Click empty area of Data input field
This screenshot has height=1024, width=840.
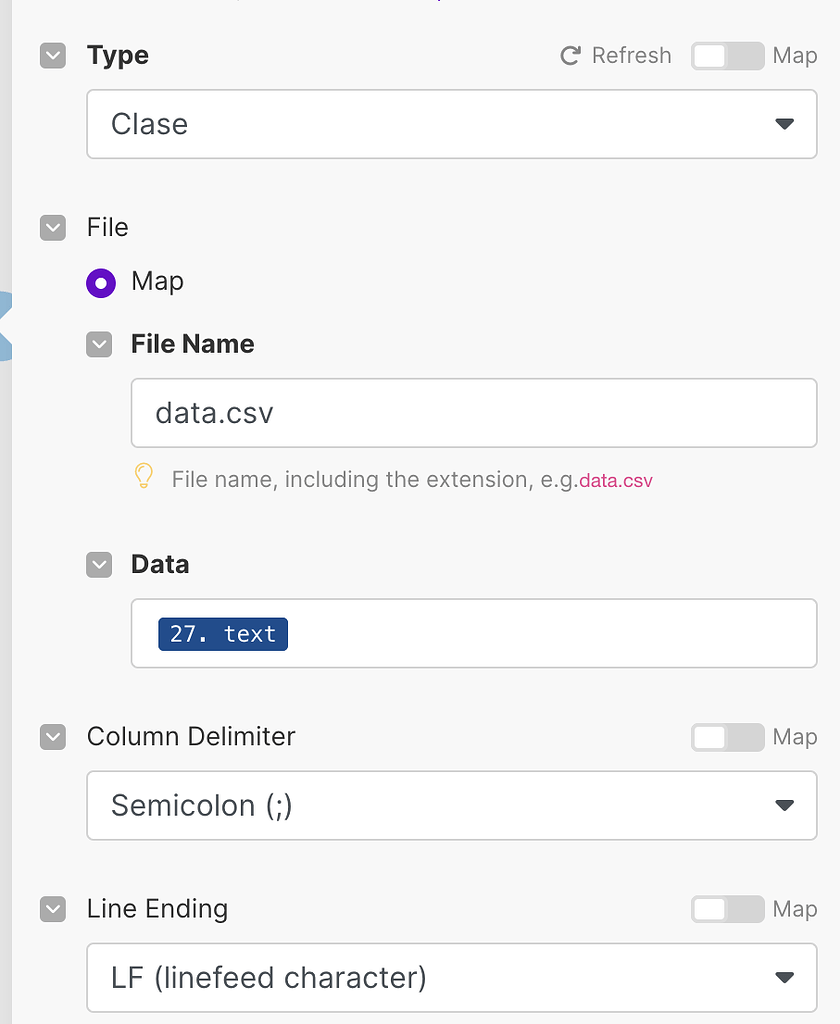550,634
